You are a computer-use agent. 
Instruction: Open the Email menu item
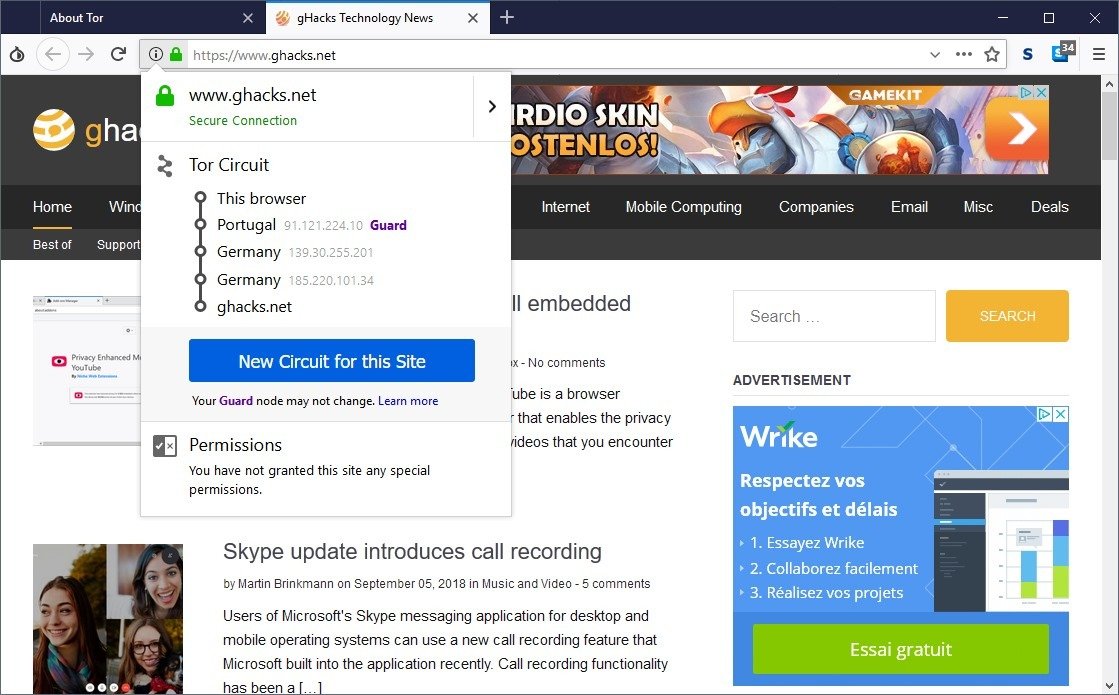(909, 207)
